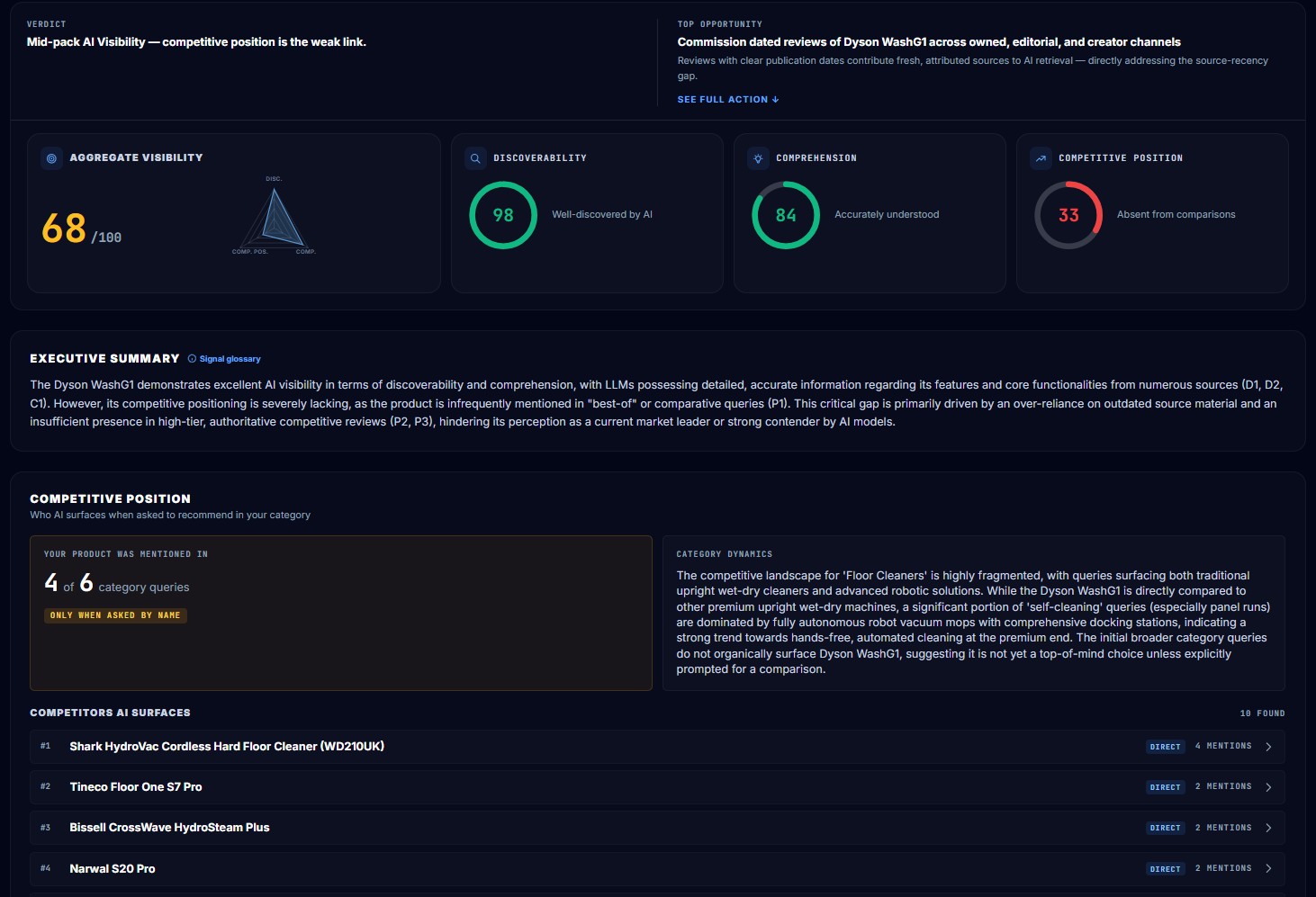
Task: Click the Discoverability magnifier icon
Action: 475,158
